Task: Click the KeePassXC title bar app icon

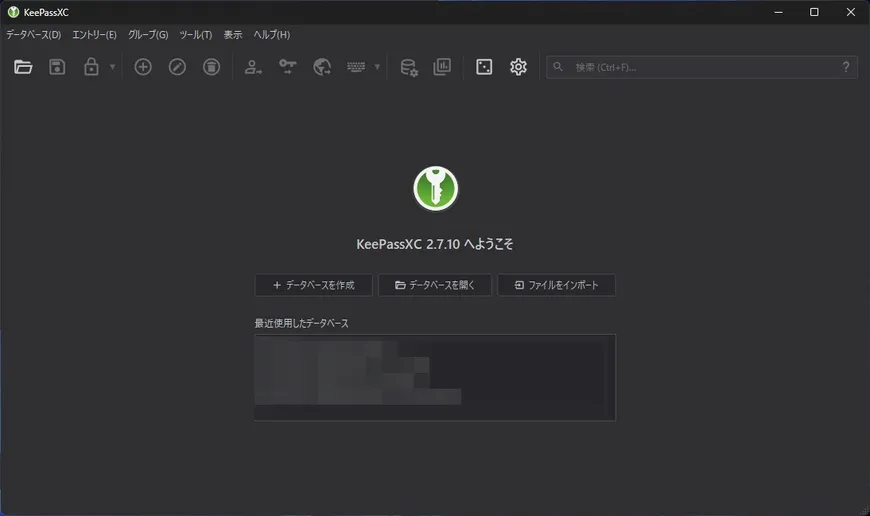Action: tap(13, 12)
